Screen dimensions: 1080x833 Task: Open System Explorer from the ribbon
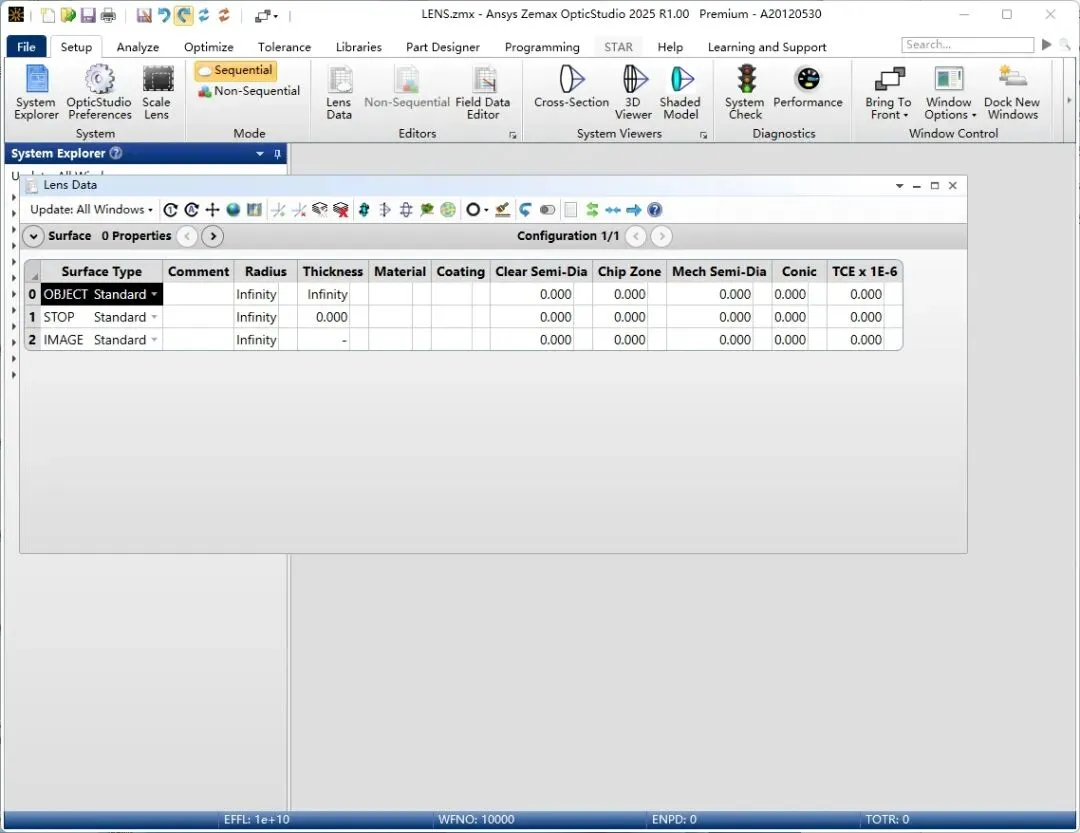coord(37,92)
